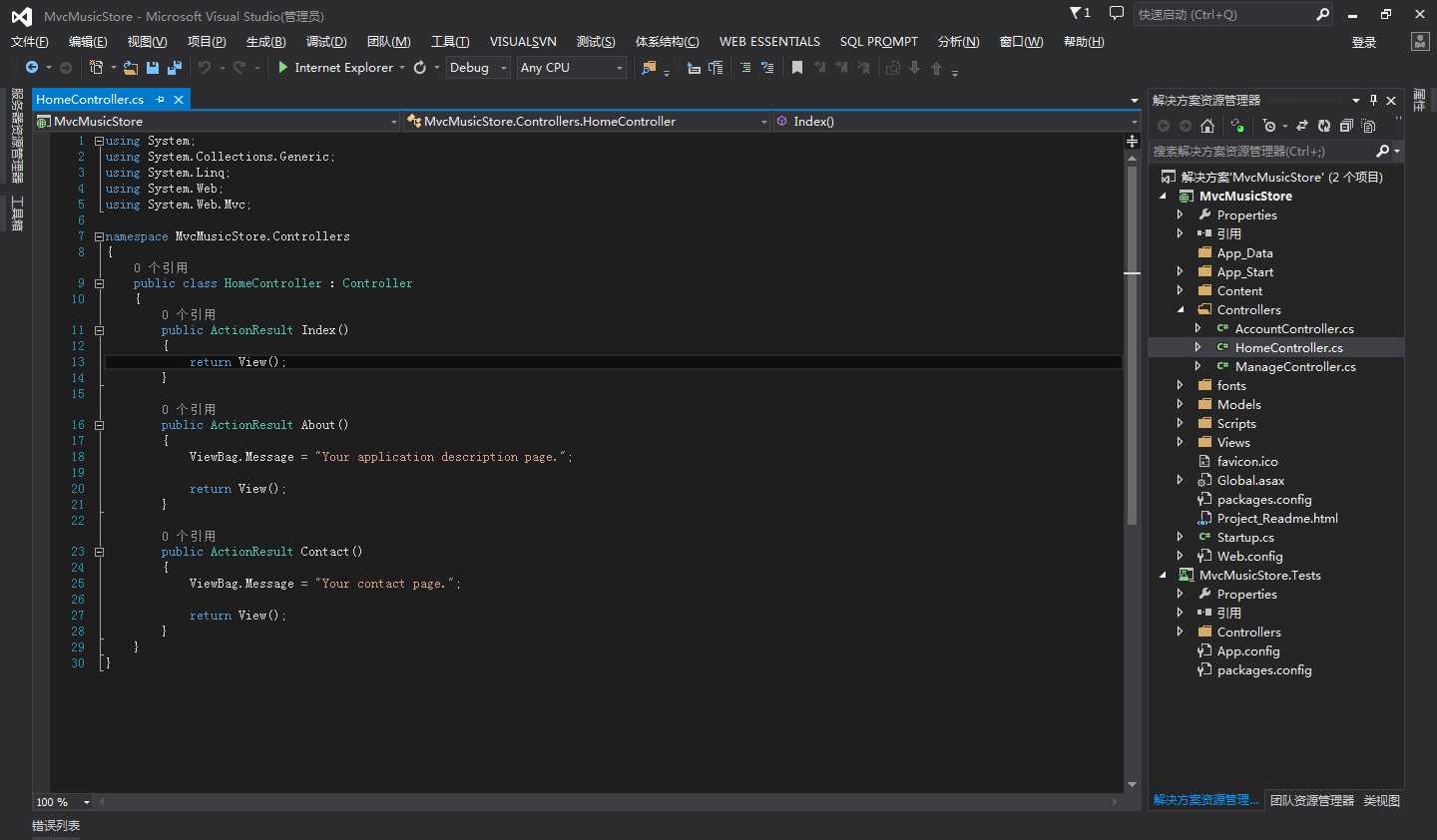Switch to the 团队资源管理器 tab
Image resolution: width=1437 pixels, height=840 pixels.
1311,800
